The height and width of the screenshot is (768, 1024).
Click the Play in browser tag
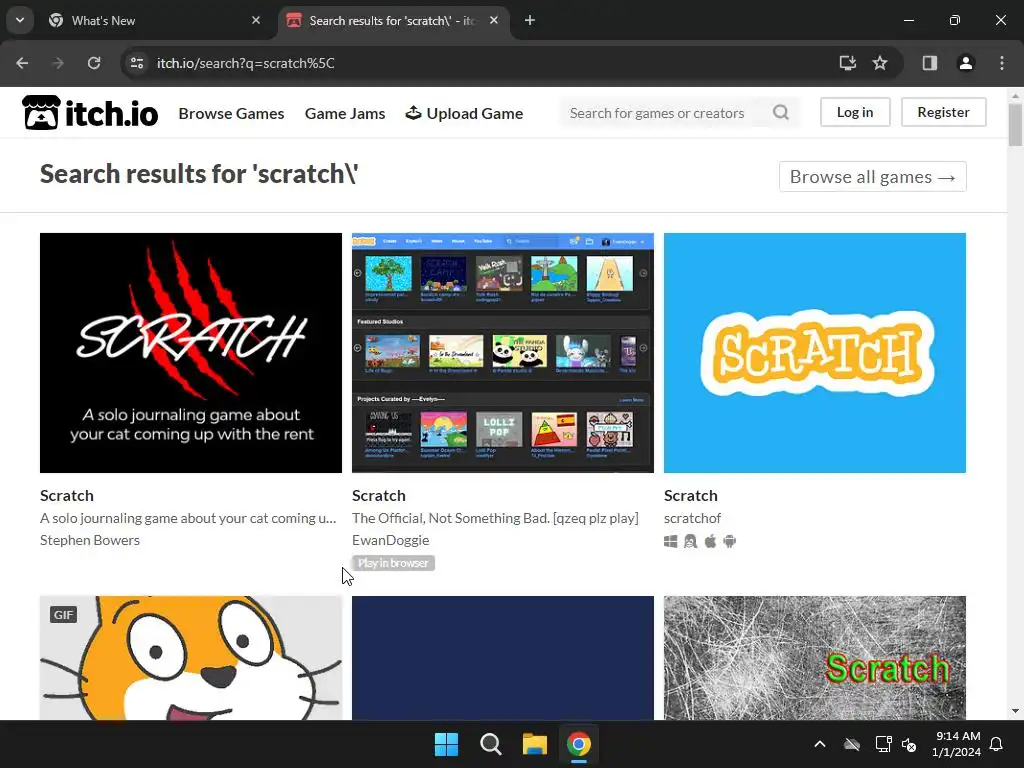(393, 562)
